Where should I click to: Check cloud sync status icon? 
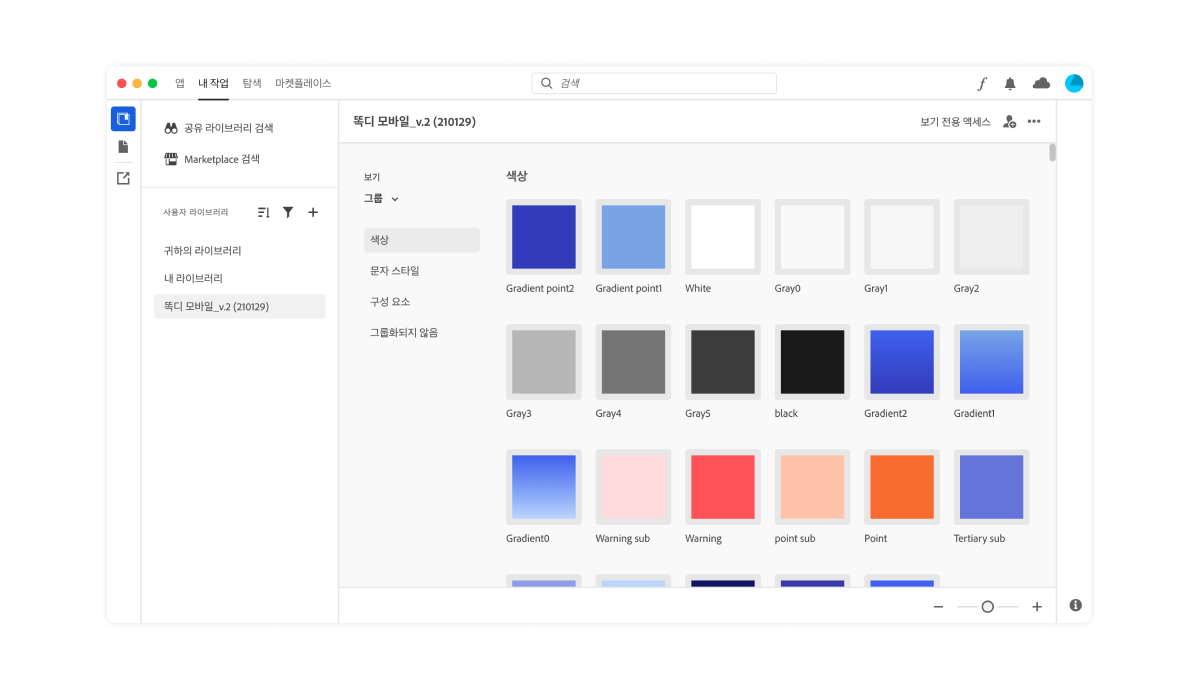point(1041,83)
